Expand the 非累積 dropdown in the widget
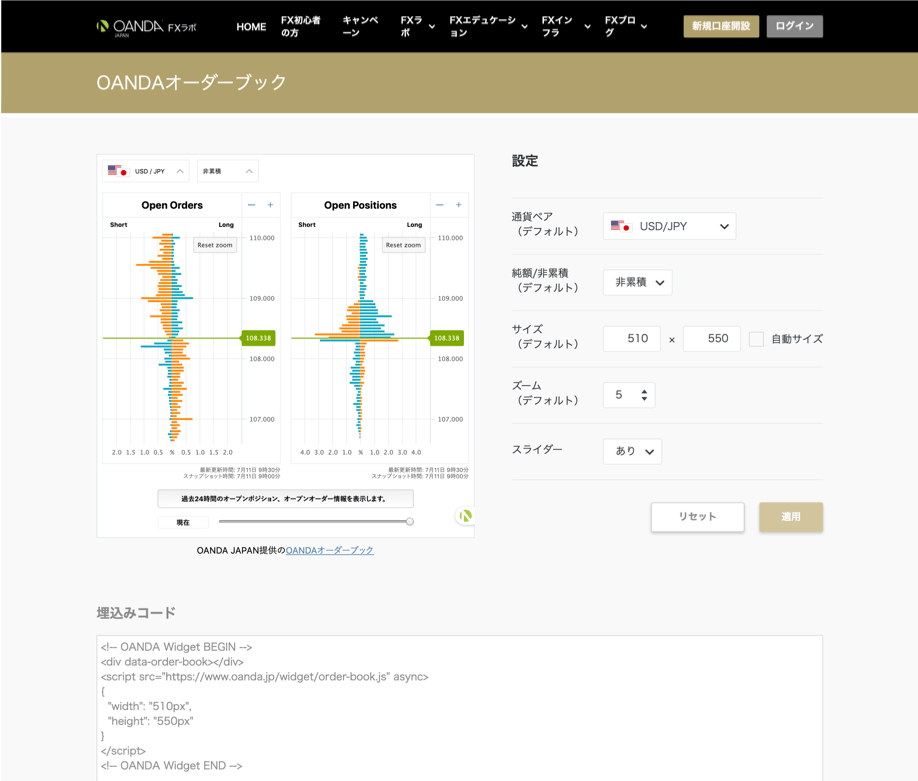918x781 pixels. pyautogui.click(x=227, y=171)
